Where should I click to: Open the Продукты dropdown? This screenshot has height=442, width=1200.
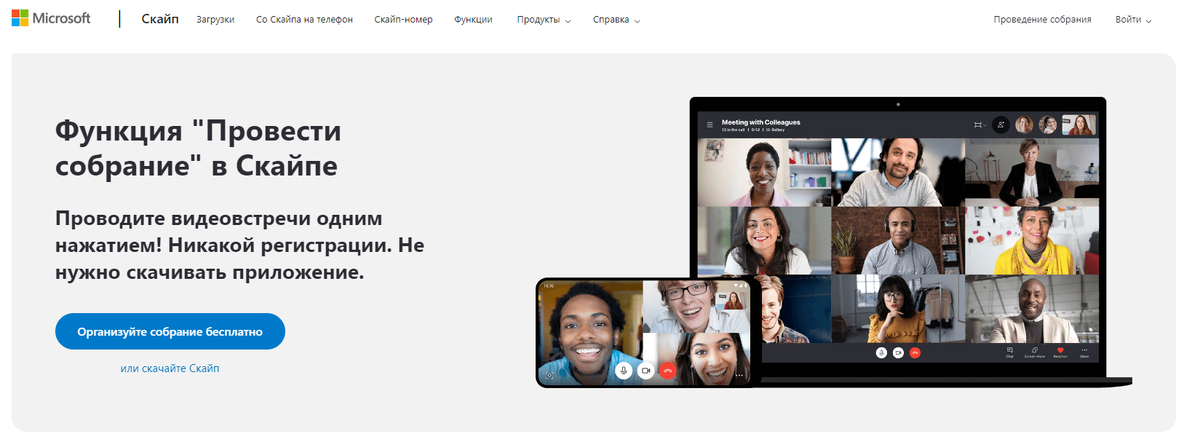544,20
